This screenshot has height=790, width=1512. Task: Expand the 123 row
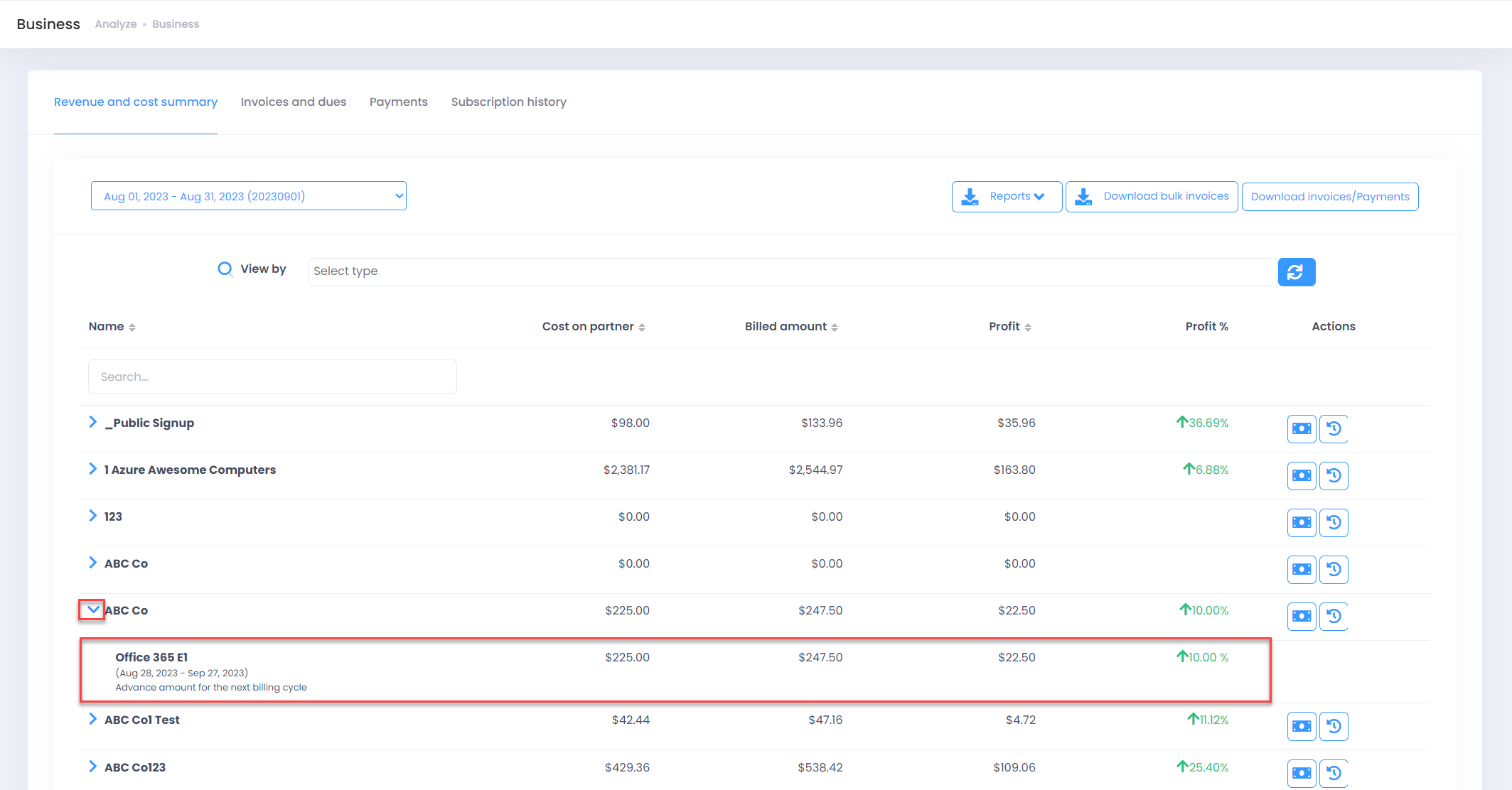tap(92, 516)
